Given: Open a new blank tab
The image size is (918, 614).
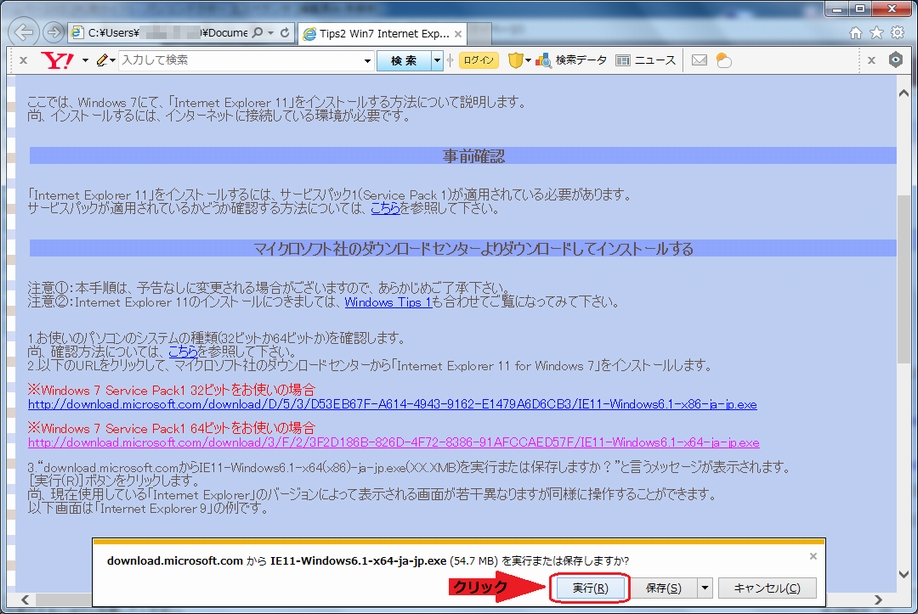Looking at the screenshot, I should click(479, 34).
